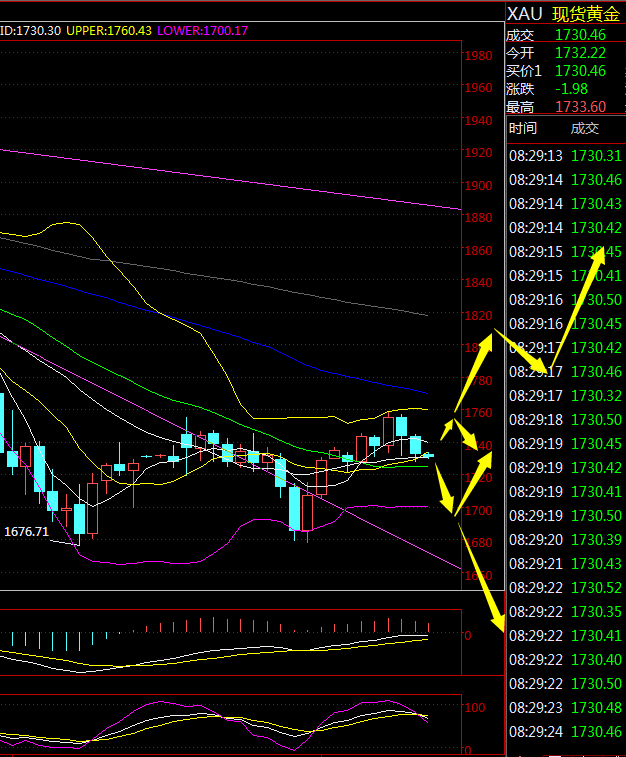The width and height of the screenshot is (626, 757).
Task: Select price 1730.42 in an 08:29:19 row
Action: point(597,468)
